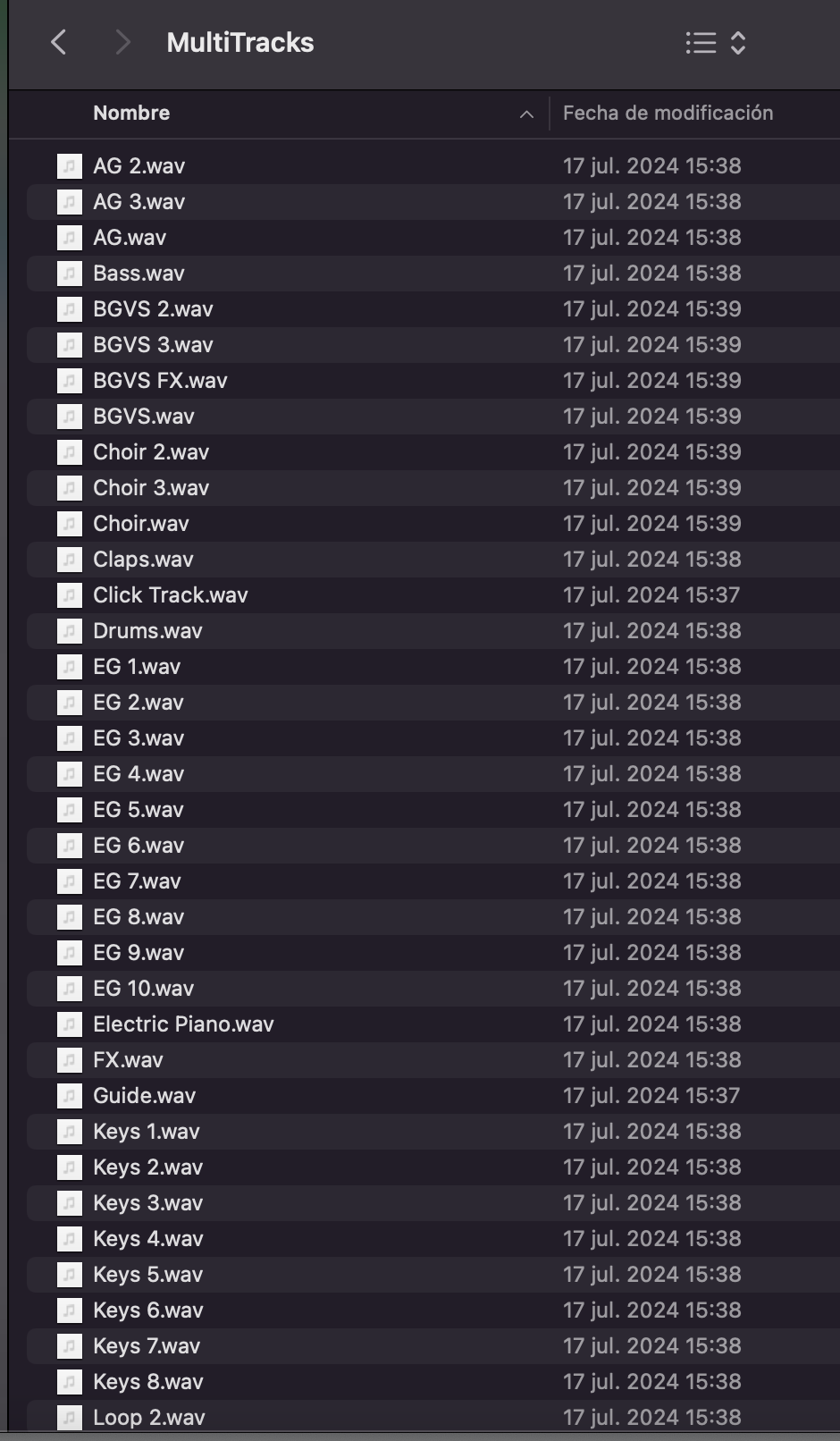Open the list view options switcher
This screenshot has width=840, height=1441.
pos(715,42)
